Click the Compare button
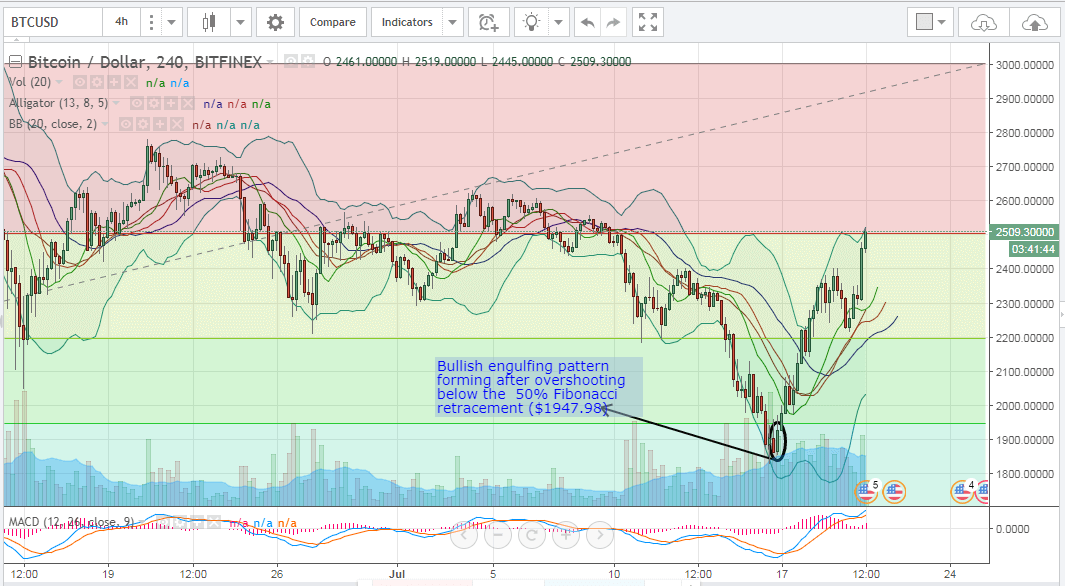Screen dimensions: 1065x586 coord(333,22)
